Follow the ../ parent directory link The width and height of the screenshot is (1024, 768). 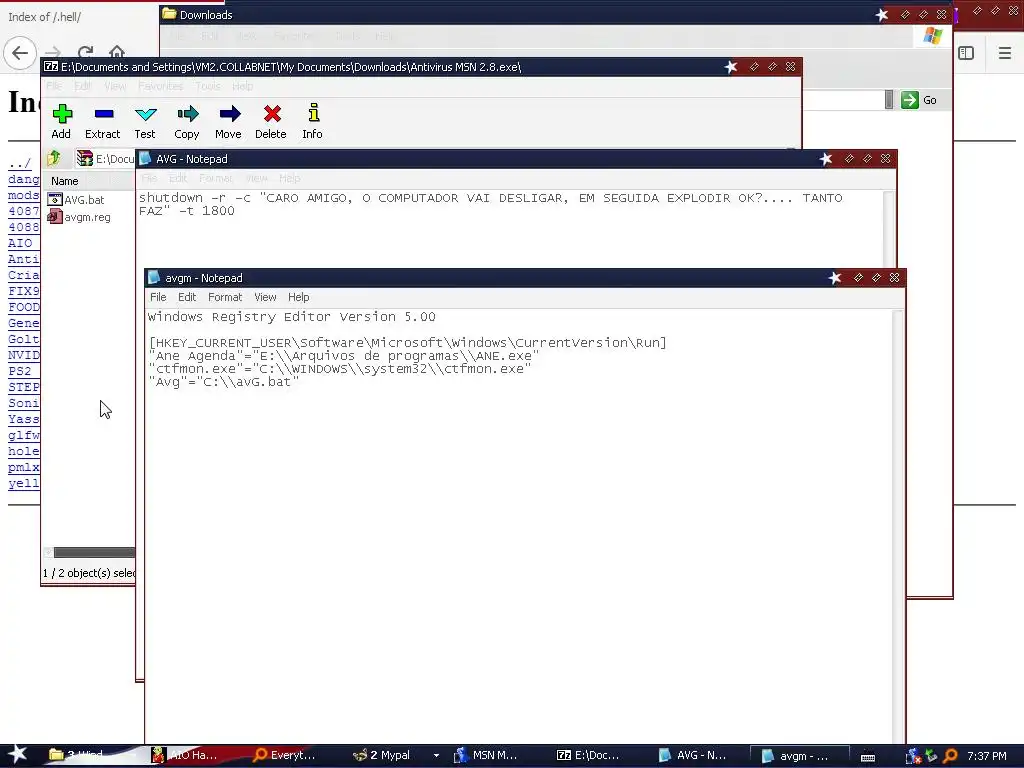tap(20, 163)
